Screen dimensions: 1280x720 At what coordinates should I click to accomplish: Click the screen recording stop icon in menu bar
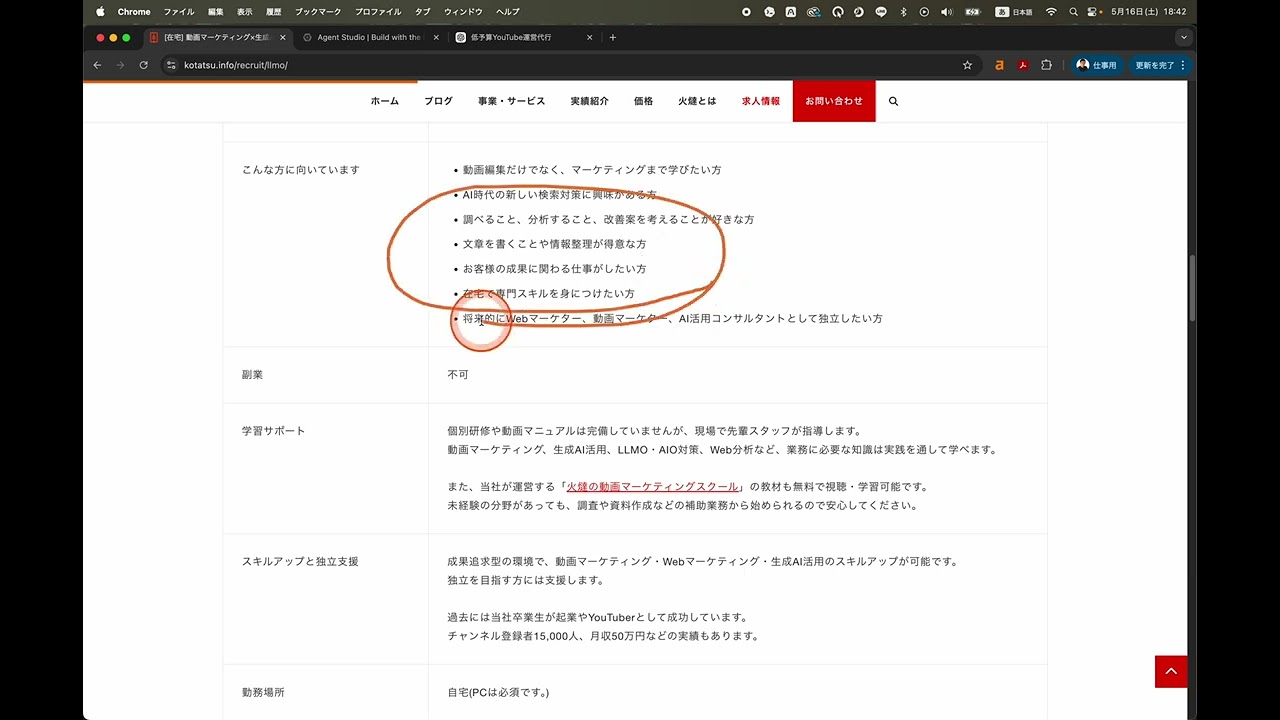746,12
